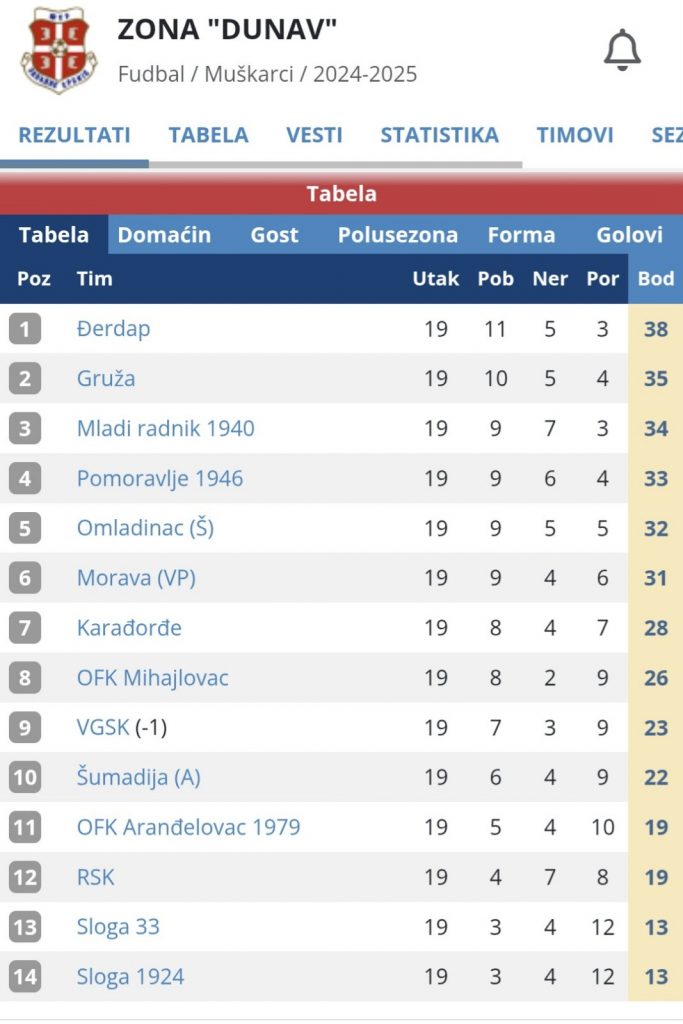Viewport: 683px width, 1024px height.
Task: Open the VGSK team link
Action: (103, 728)
